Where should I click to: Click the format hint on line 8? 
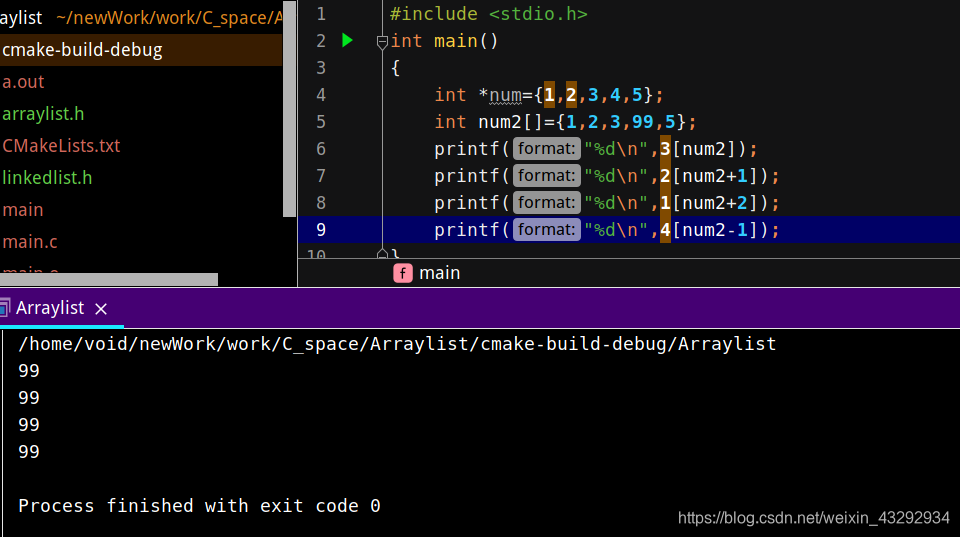click(546, 203)
